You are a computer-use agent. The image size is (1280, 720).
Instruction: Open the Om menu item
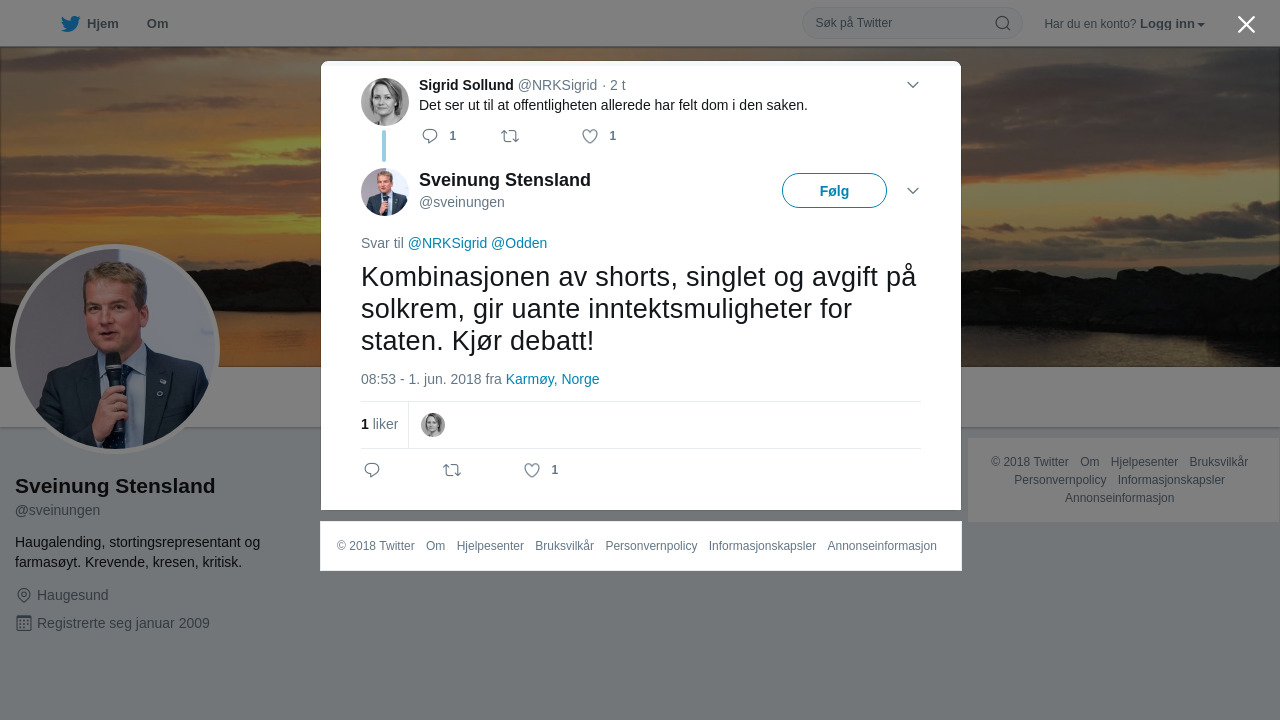click(x=157, y=24)
